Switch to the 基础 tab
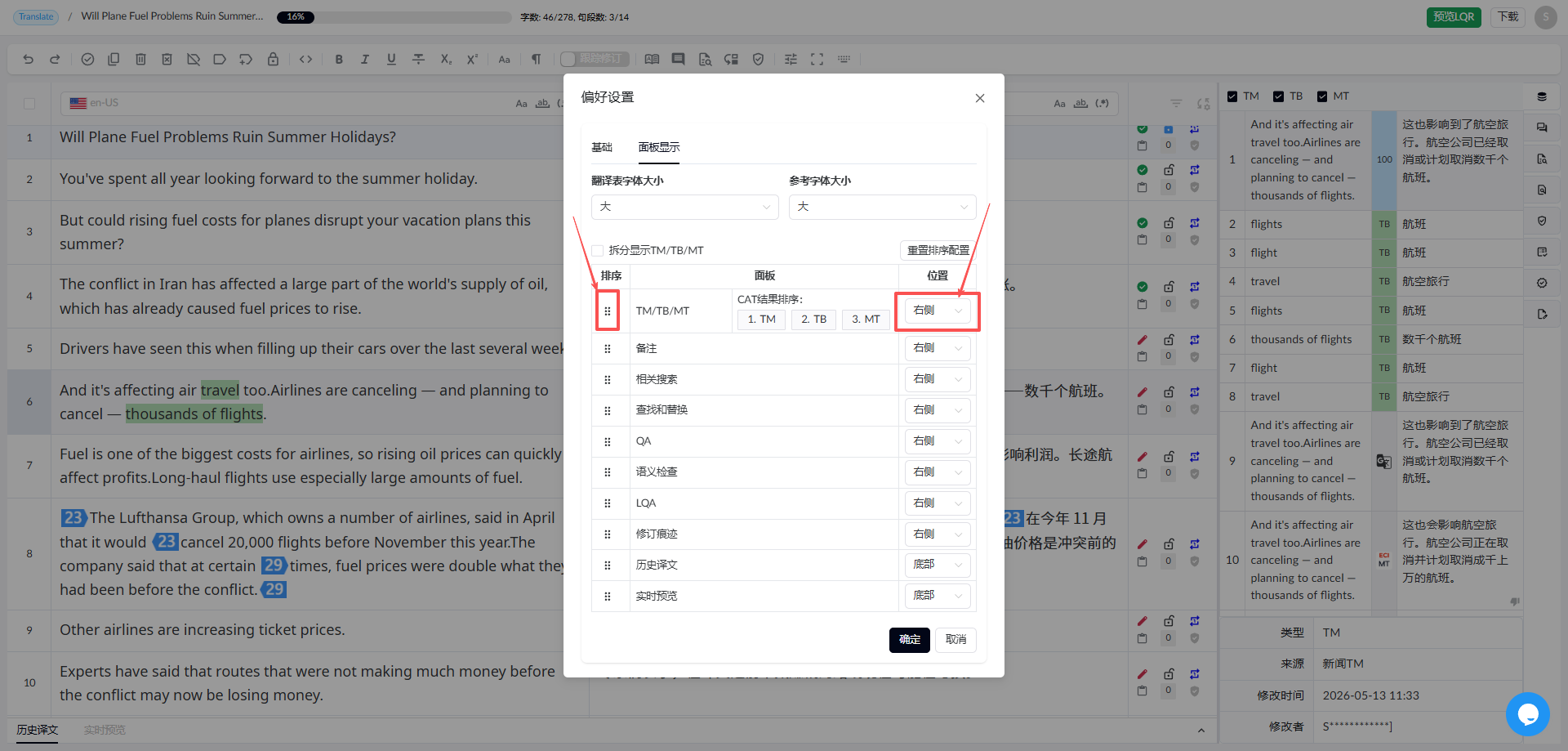The image size is (1568, 751). click(602, 147)
